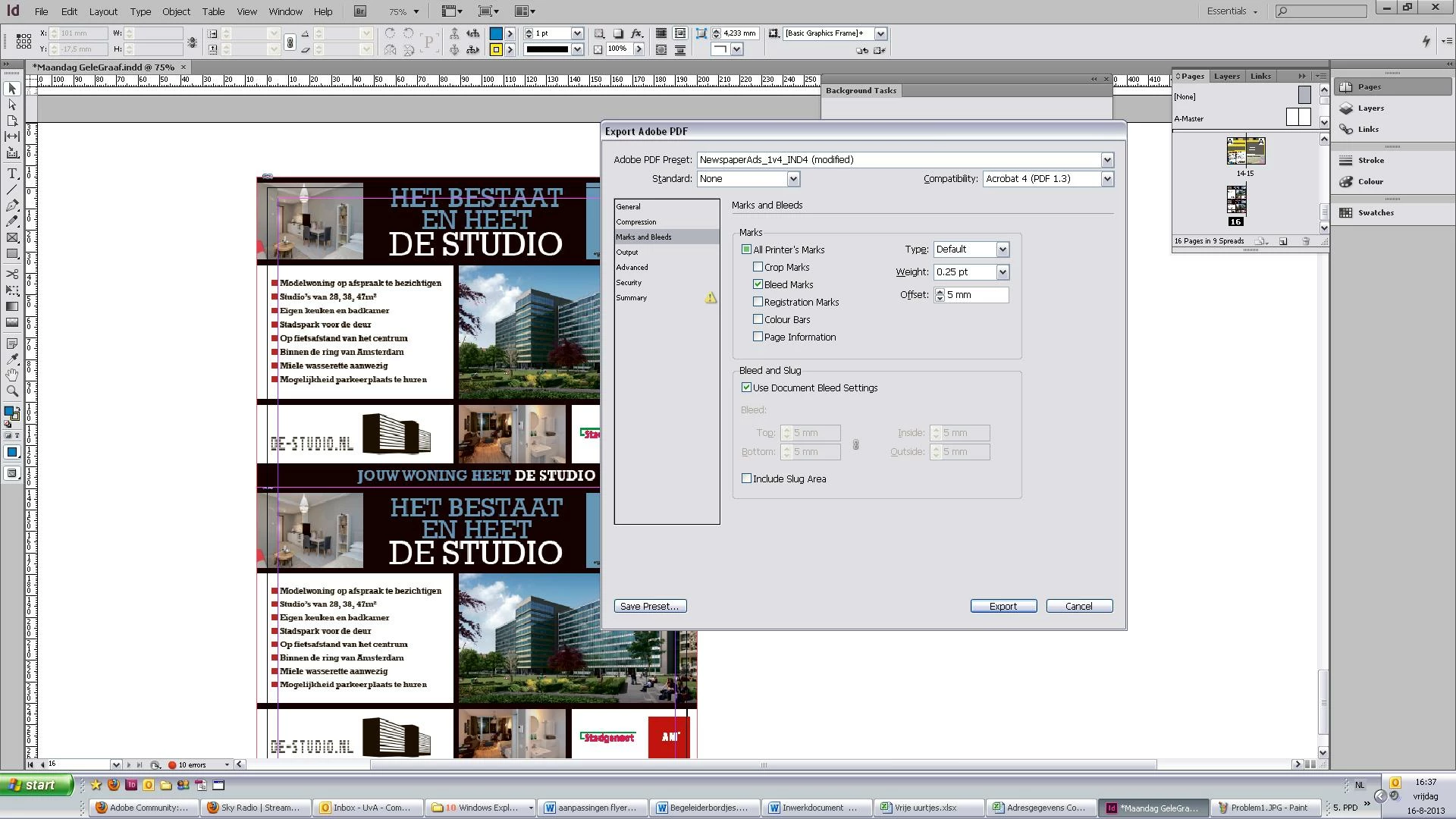Click the Save Preset button
The image size is (1456, 819).
[x=650, y=606]
